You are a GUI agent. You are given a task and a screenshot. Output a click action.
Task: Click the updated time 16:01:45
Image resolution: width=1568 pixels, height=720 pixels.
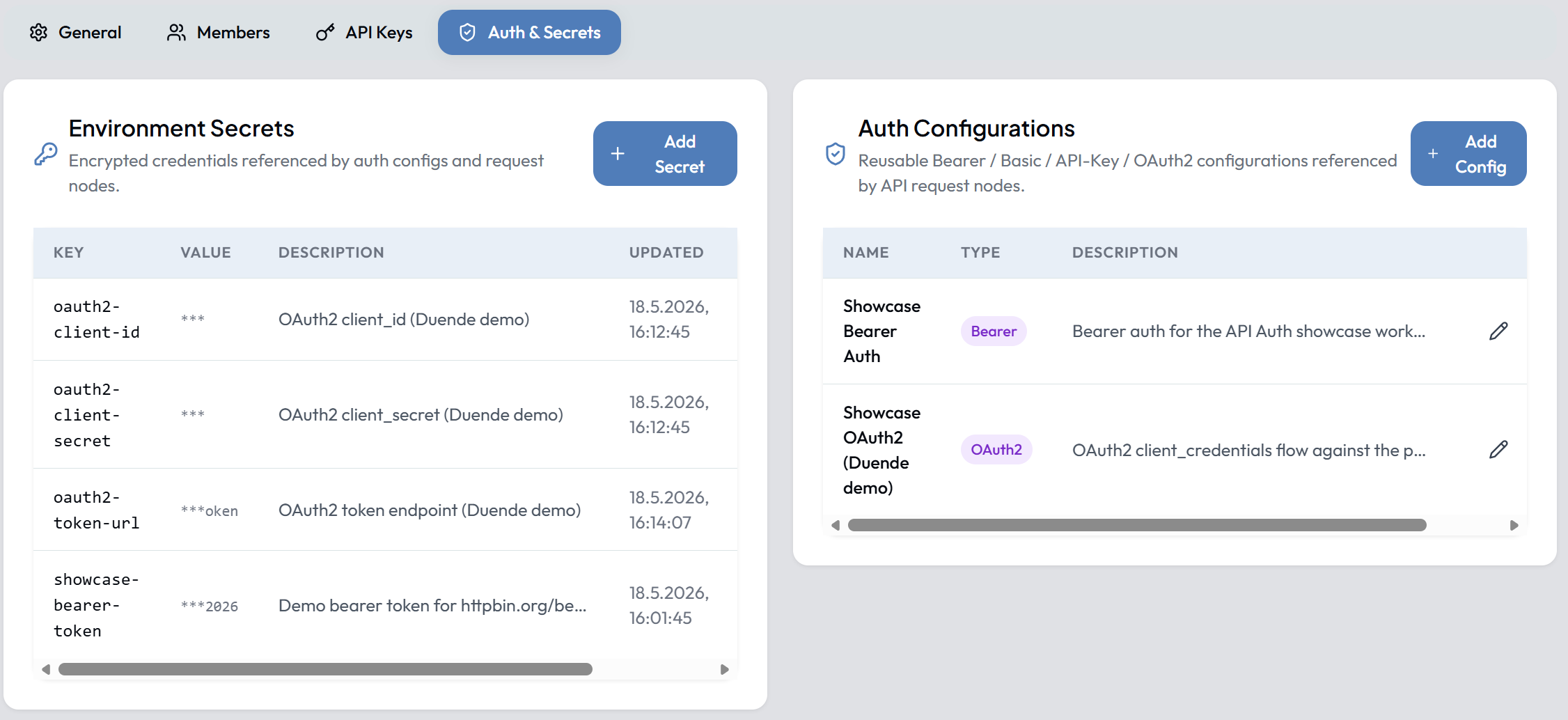[660, 618]
